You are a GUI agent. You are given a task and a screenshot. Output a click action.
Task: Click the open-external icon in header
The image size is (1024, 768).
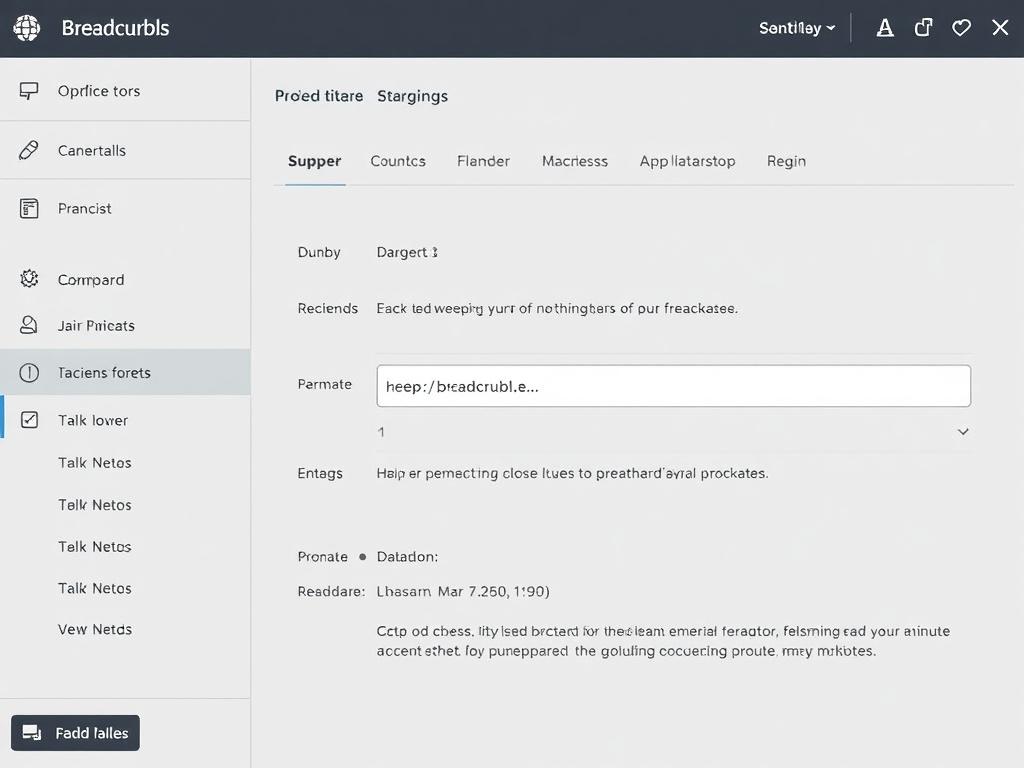point(923,28)
